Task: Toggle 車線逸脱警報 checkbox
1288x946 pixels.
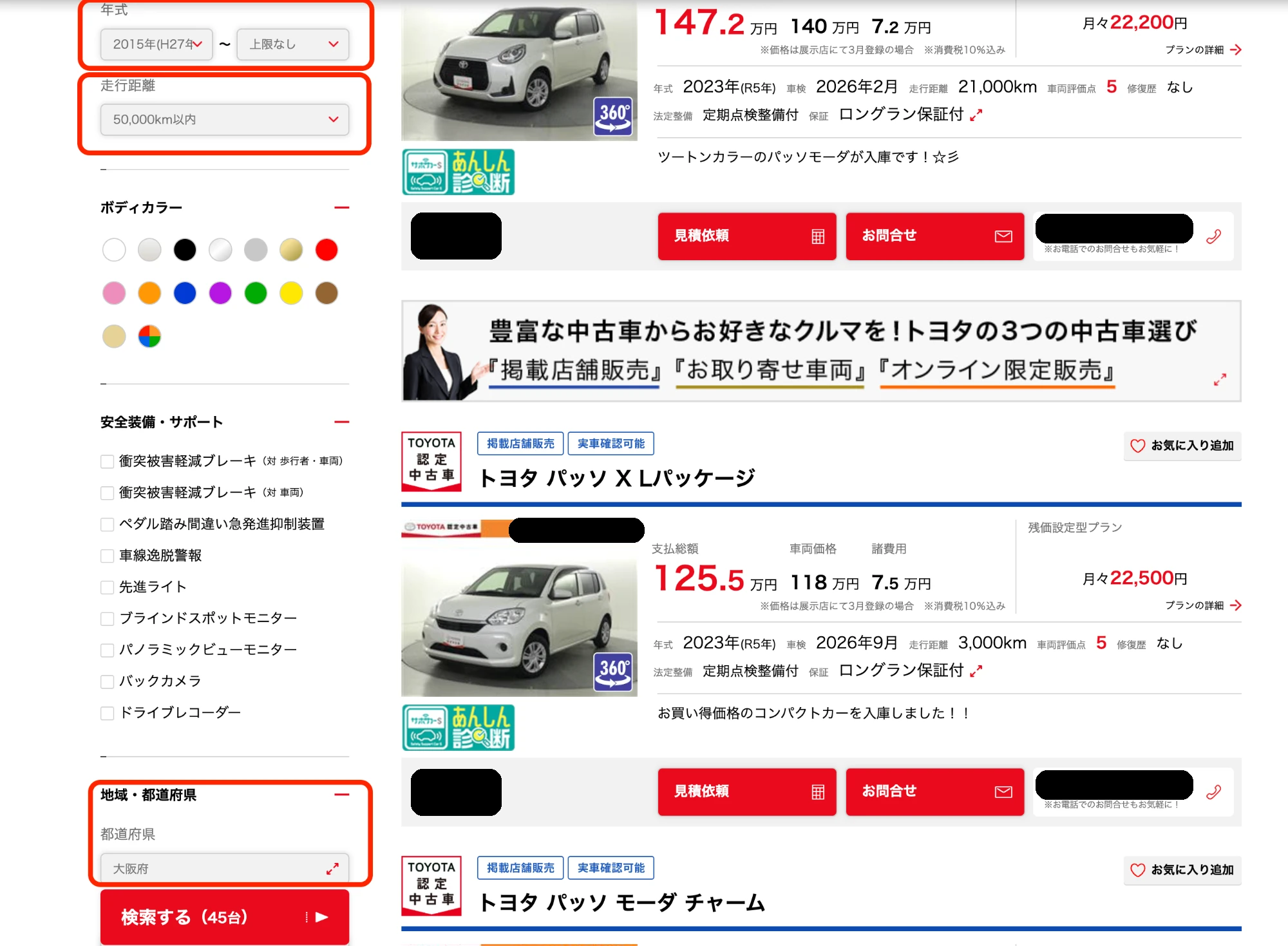Action: 108,556
